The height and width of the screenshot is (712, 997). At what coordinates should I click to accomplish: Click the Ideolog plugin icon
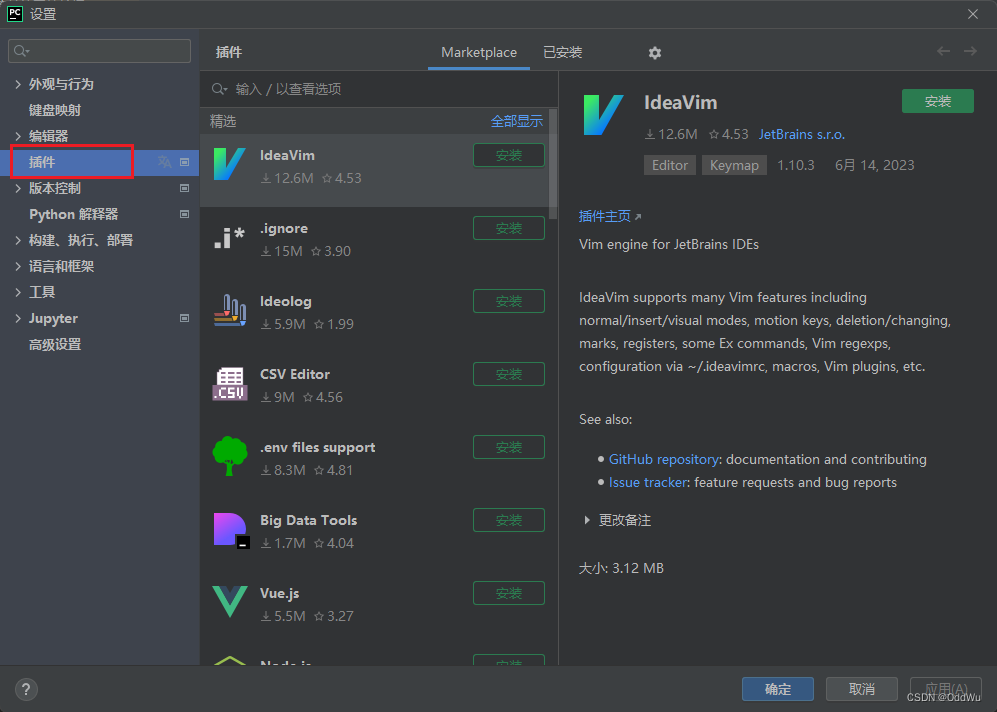(x=230, y=310)
